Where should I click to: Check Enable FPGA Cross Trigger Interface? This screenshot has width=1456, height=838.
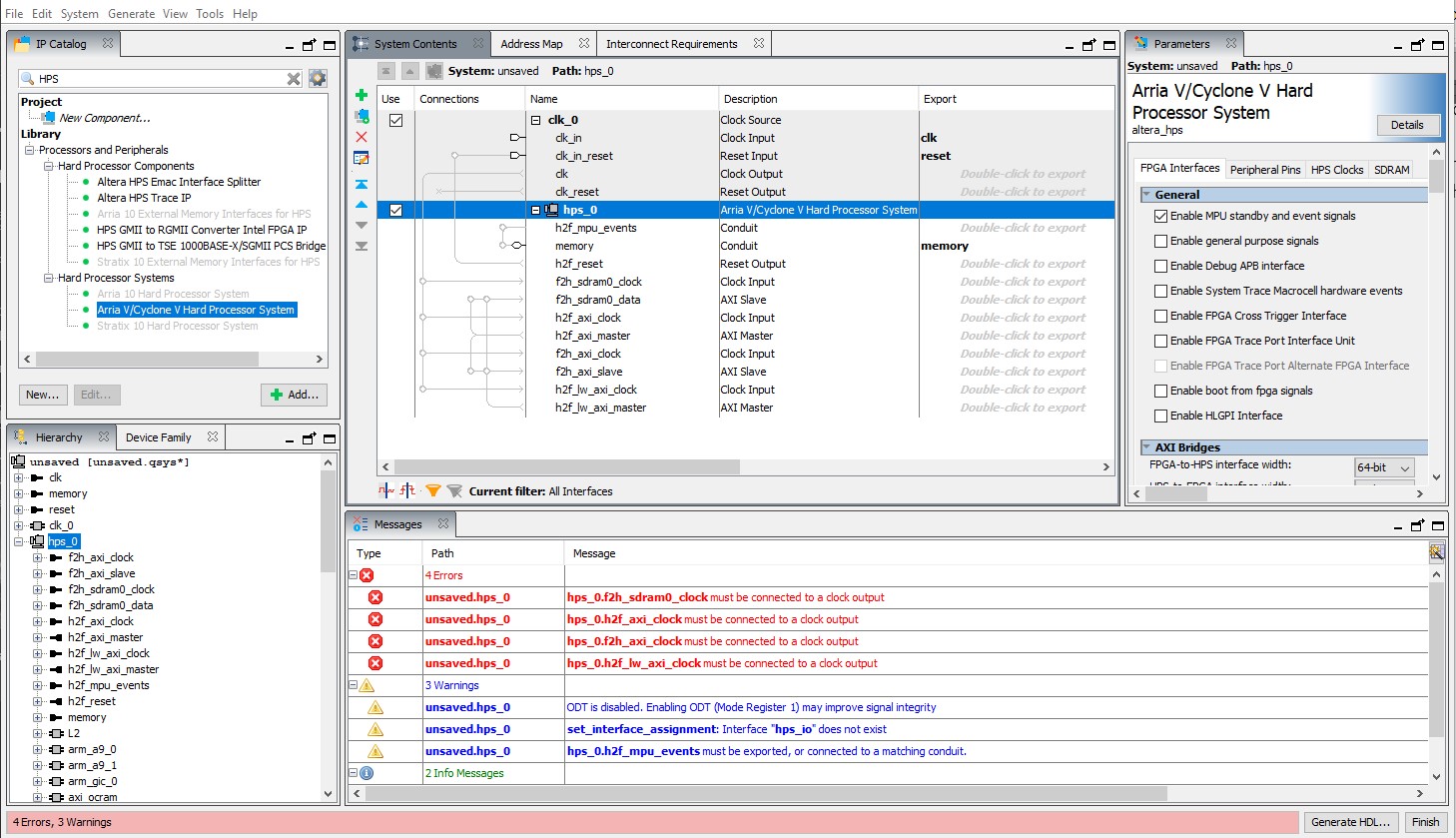1160,316
